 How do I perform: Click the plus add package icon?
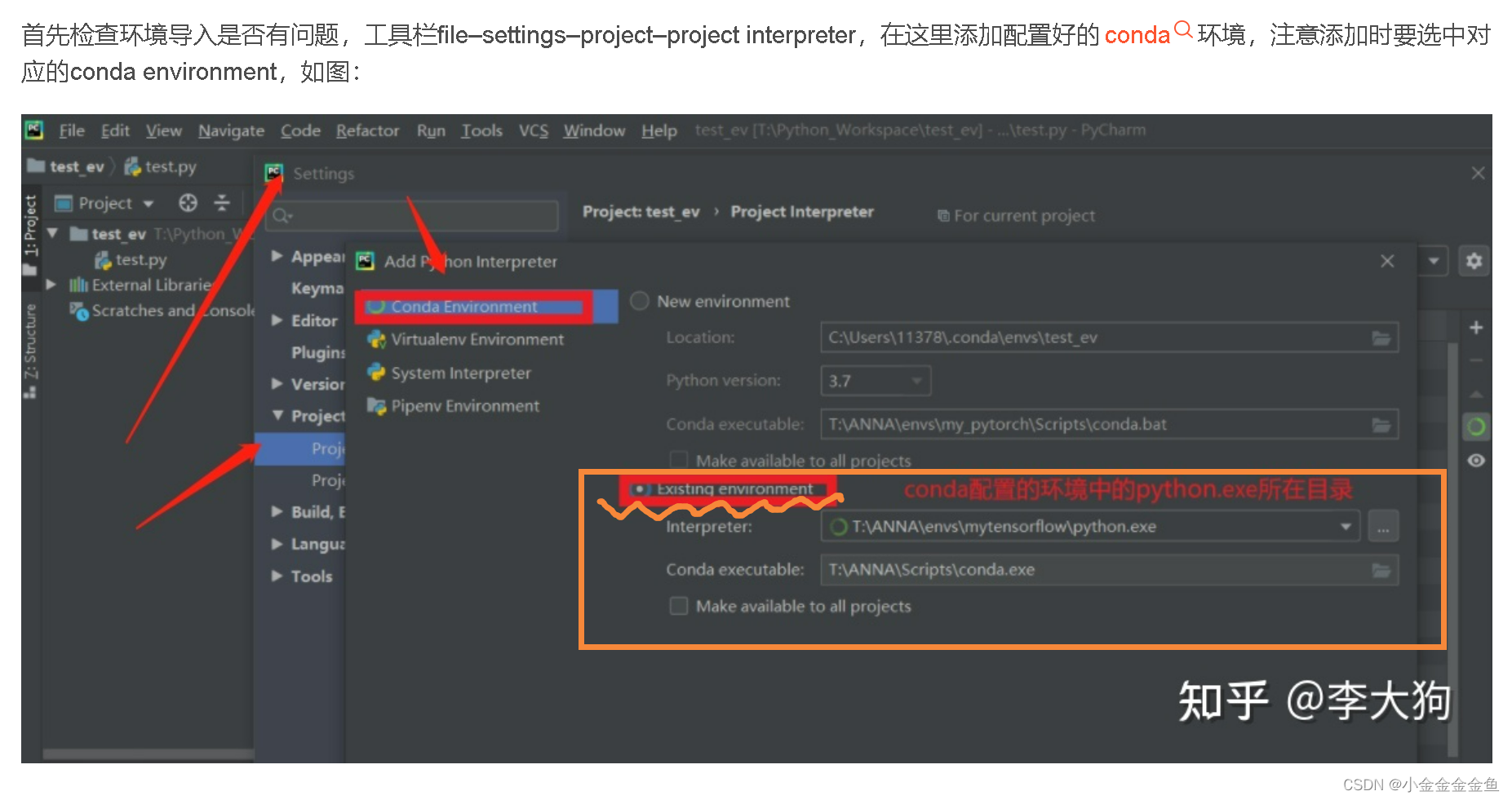click(x=1476, y=328)
